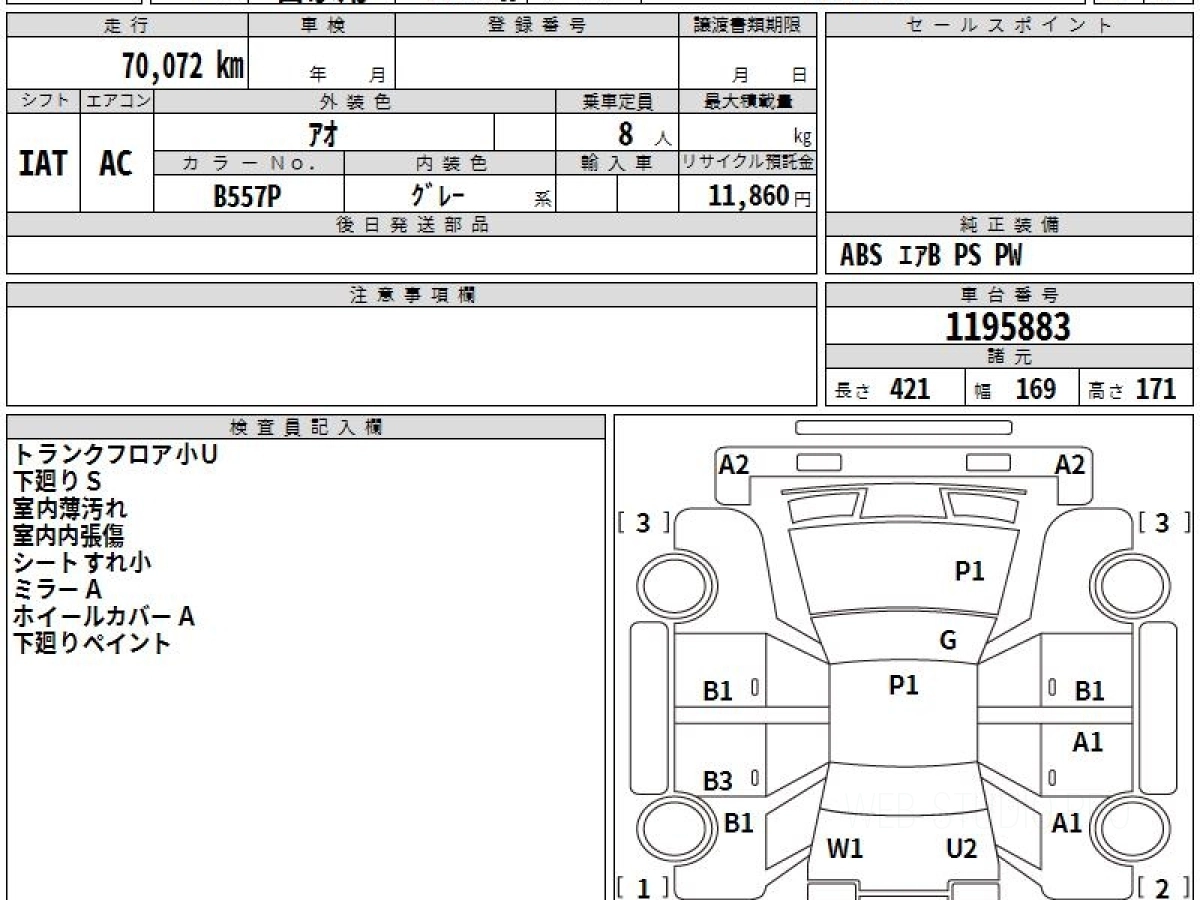Select the トランクフロア小U inspector note line
This screenshot has width=1200, height=900.
click(x=115, y=454)
